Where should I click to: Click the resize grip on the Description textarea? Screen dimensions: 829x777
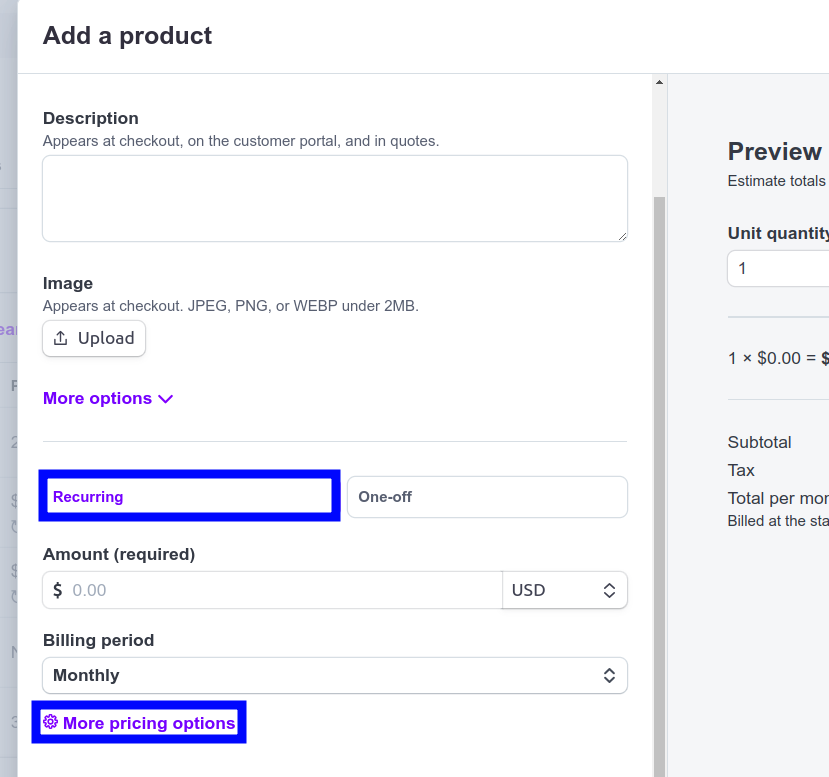point(622,234)
